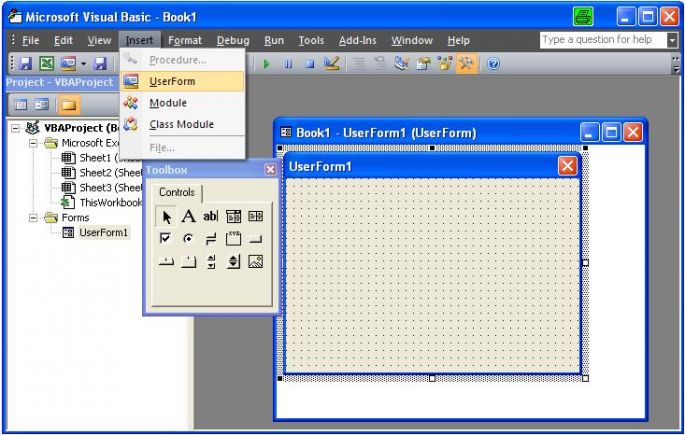Close the Toolbox window
The image size is (685, 435).
coord(270,169)
